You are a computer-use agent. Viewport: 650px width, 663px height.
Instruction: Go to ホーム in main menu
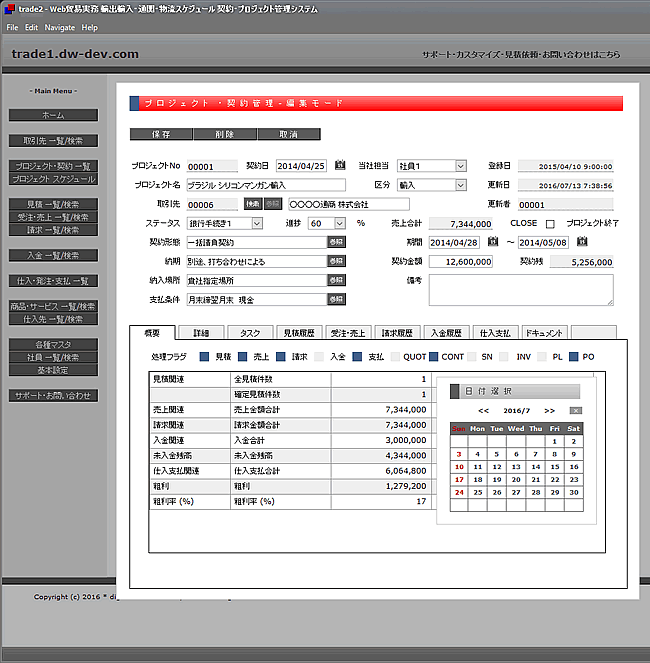[53, 115]
